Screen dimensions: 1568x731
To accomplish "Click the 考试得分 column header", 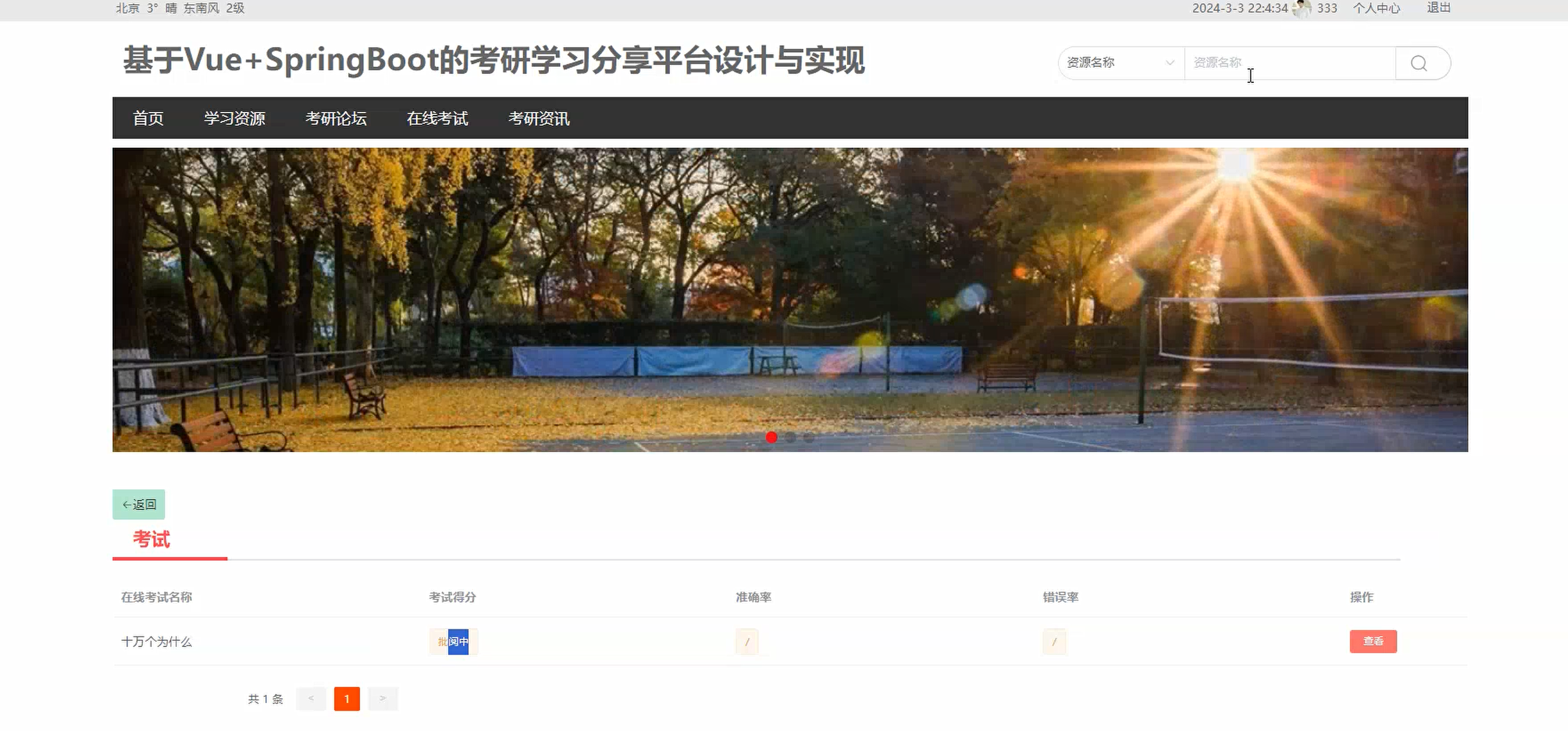I will point(452,597).
